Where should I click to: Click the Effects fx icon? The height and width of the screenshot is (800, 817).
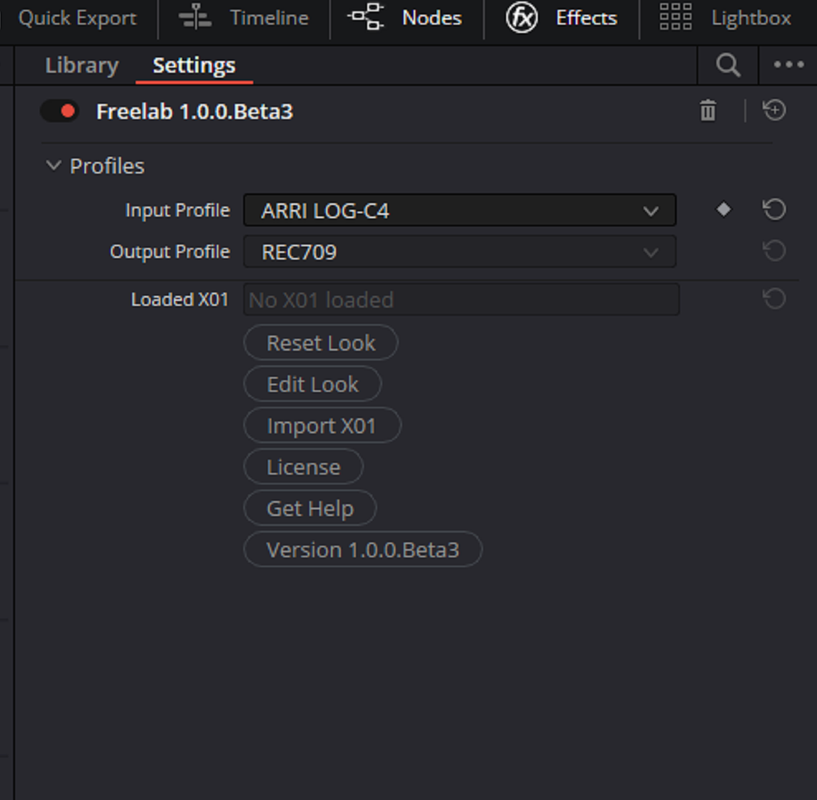(522, 18)
